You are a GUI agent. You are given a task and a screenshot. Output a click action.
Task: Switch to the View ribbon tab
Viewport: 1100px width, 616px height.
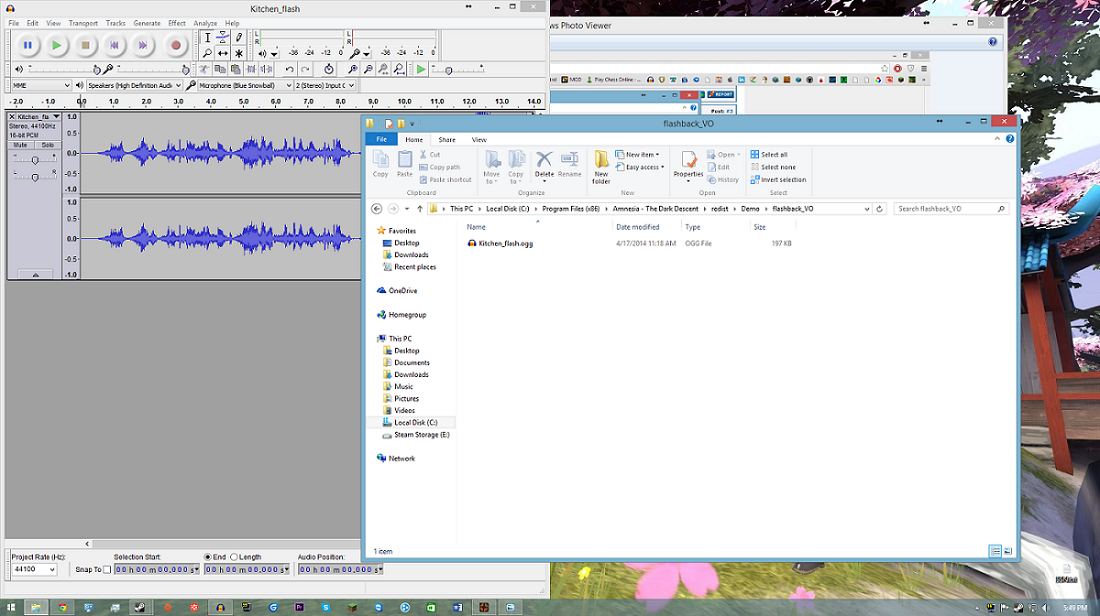coord(479,140)
